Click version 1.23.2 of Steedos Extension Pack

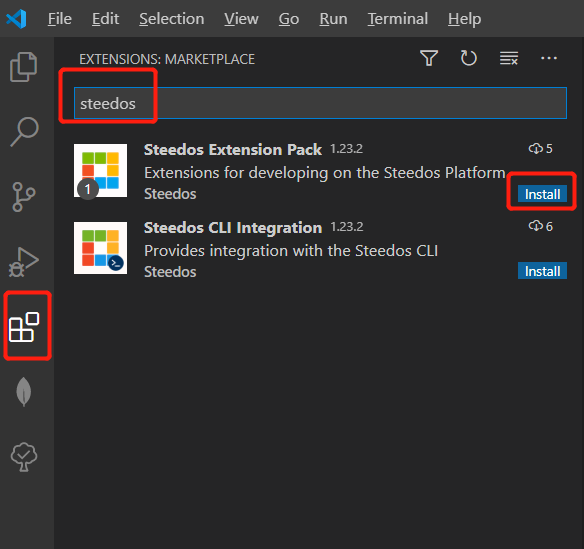pos(346,149)
